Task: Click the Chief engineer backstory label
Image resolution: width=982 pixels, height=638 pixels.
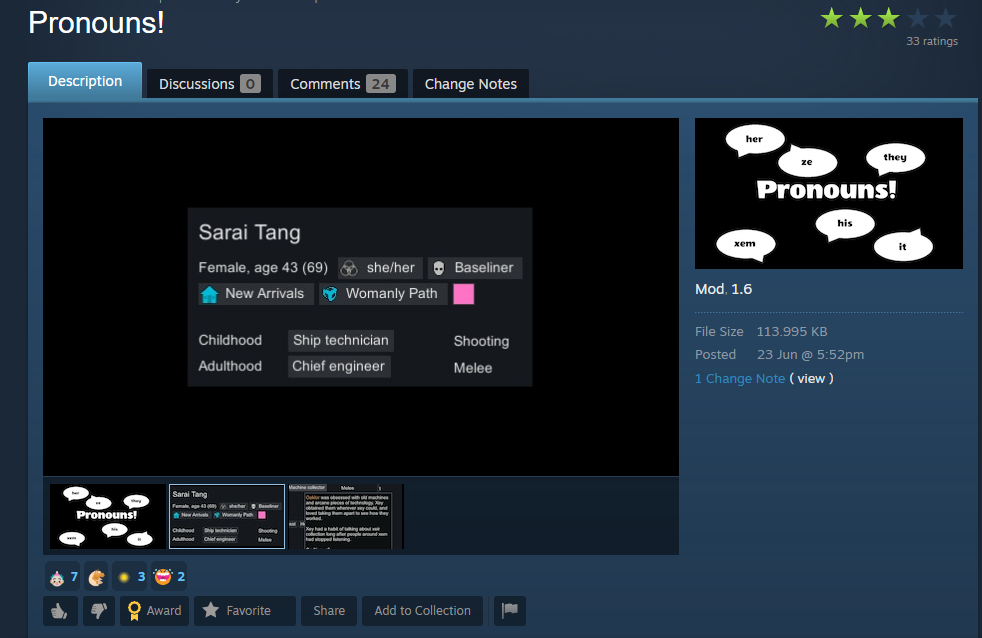Action: (339, 366)
